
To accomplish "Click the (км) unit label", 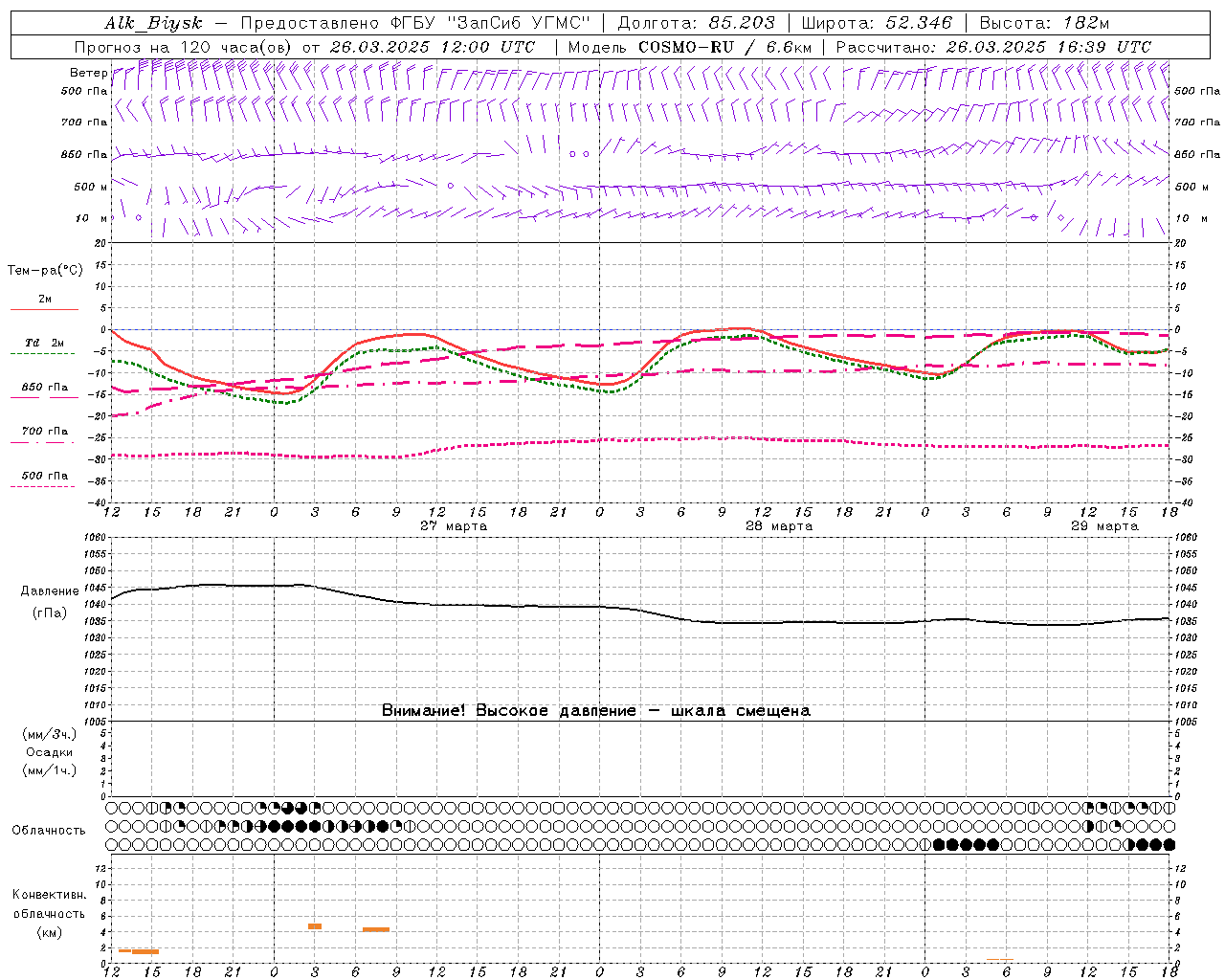I will (50, 932).
